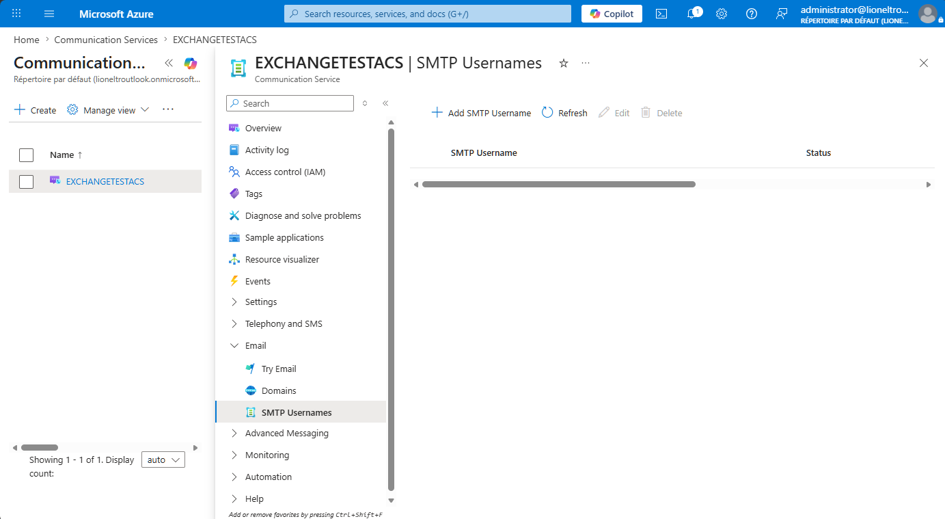
Task: Open the Manage view dropdown
Action: pyautogui.click(x=108, y=110)
